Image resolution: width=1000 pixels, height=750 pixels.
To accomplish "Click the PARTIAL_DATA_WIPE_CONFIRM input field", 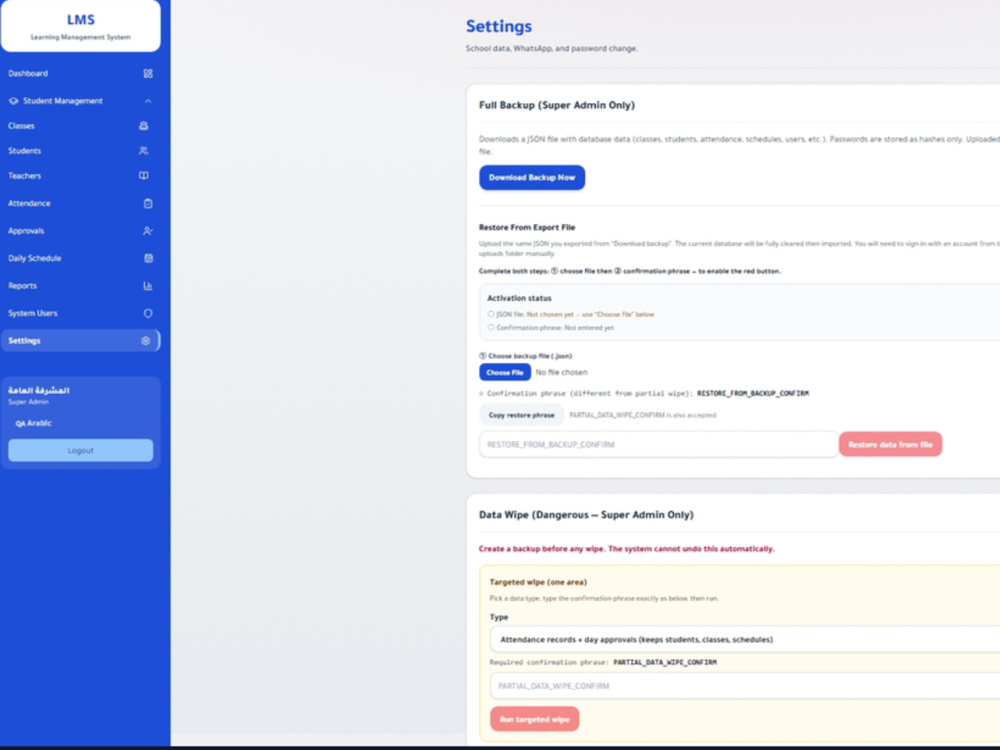I will pos(745,686).
